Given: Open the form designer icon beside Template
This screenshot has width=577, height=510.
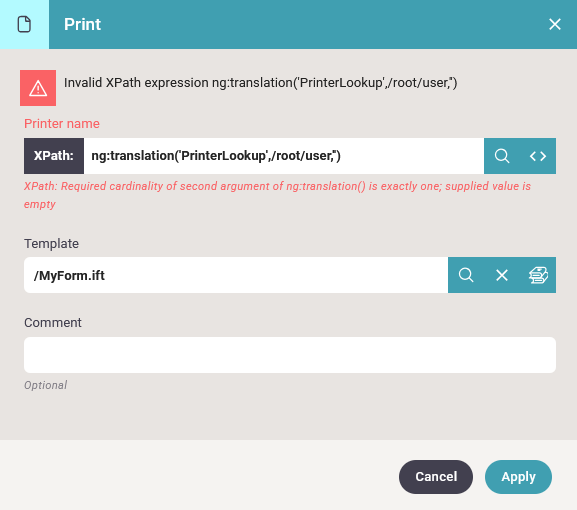Looking at the screenshot, I should pyautogui.click(x=538, y=275).
